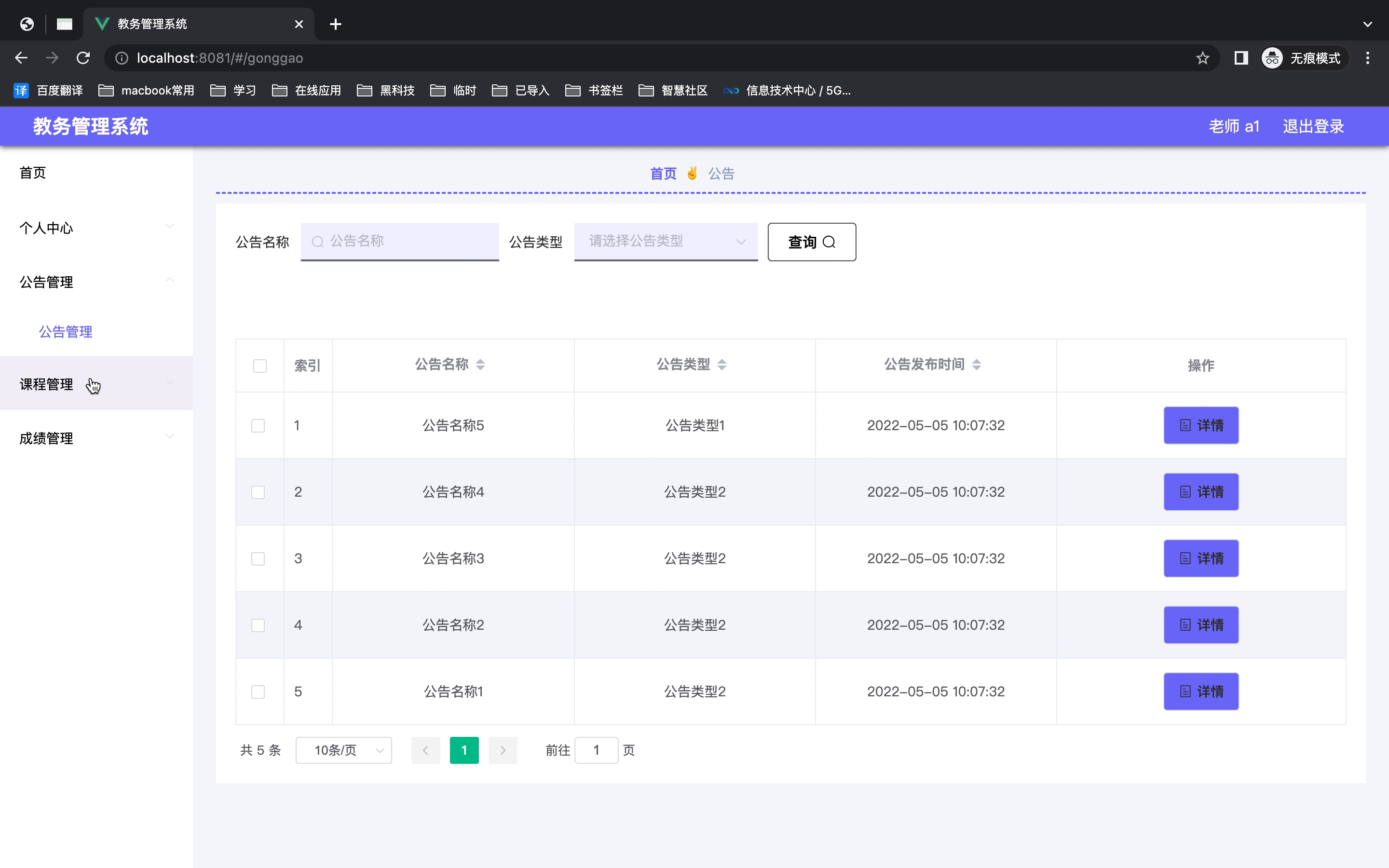The height and width of the screenshot is (868, 1389).
Task: Click the 退出登录 link
Action: [x=1313, y=126]
